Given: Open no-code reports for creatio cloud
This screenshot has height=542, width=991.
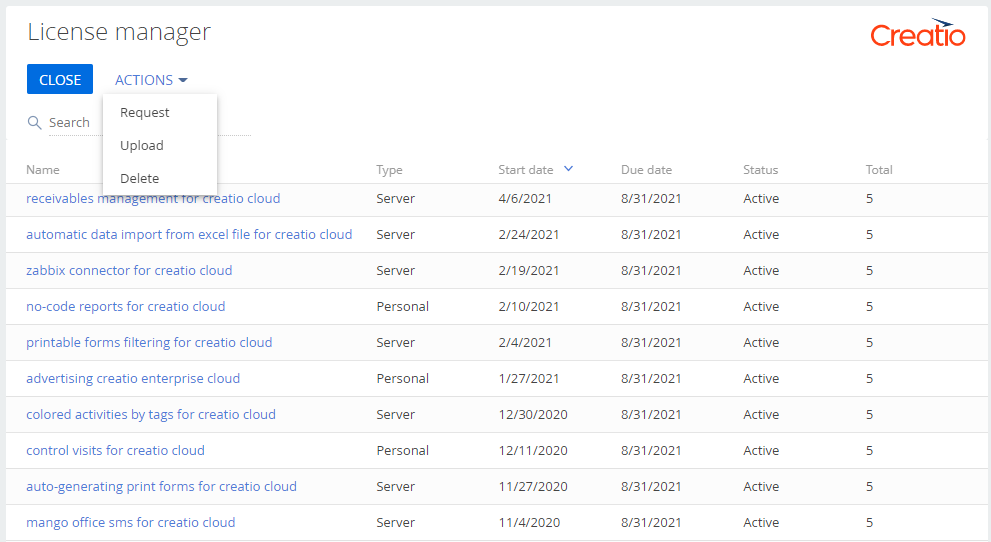Looking at the screenshot, I should (x=125, y=306).
